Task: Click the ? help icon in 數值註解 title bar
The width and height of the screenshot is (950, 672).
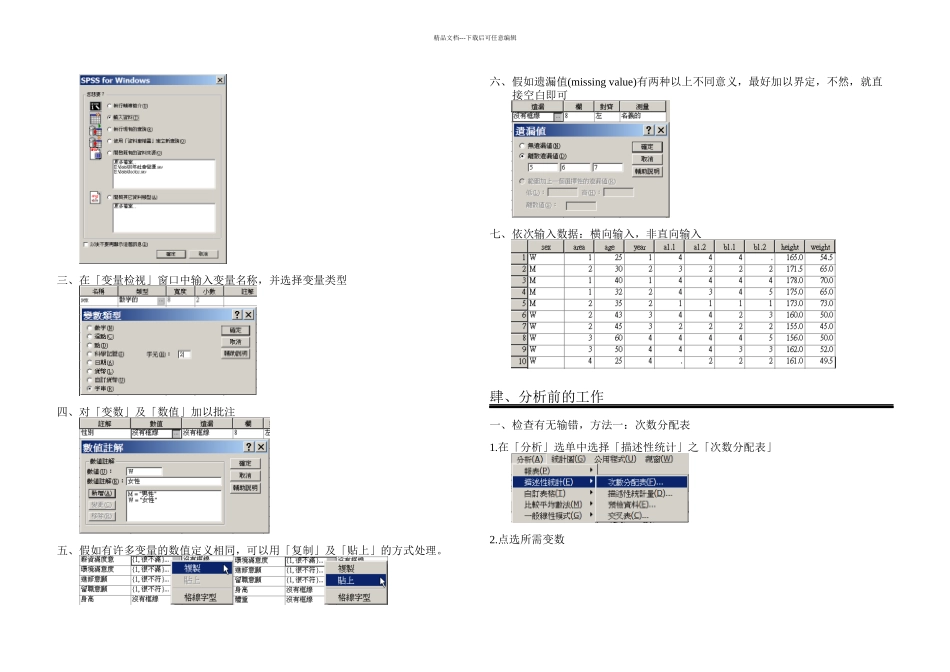Action: [x=249, y=447]
